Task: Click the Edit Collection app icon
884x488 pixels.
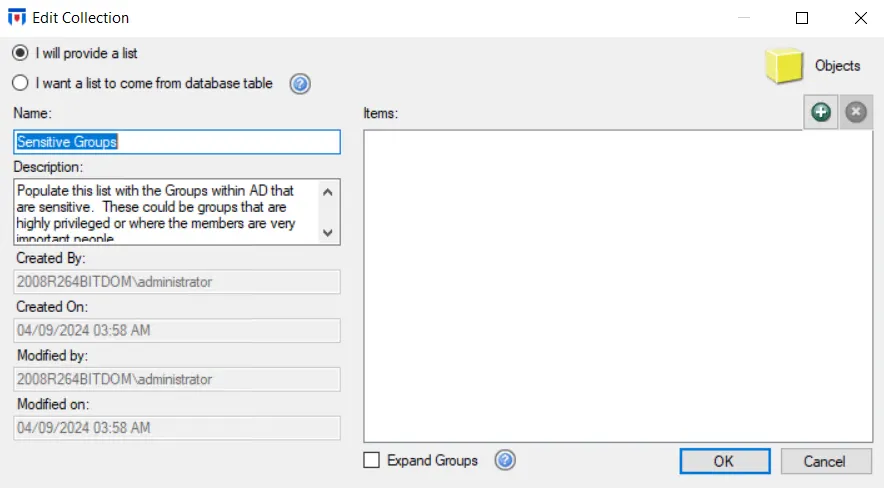Action: tap(17, 17)
